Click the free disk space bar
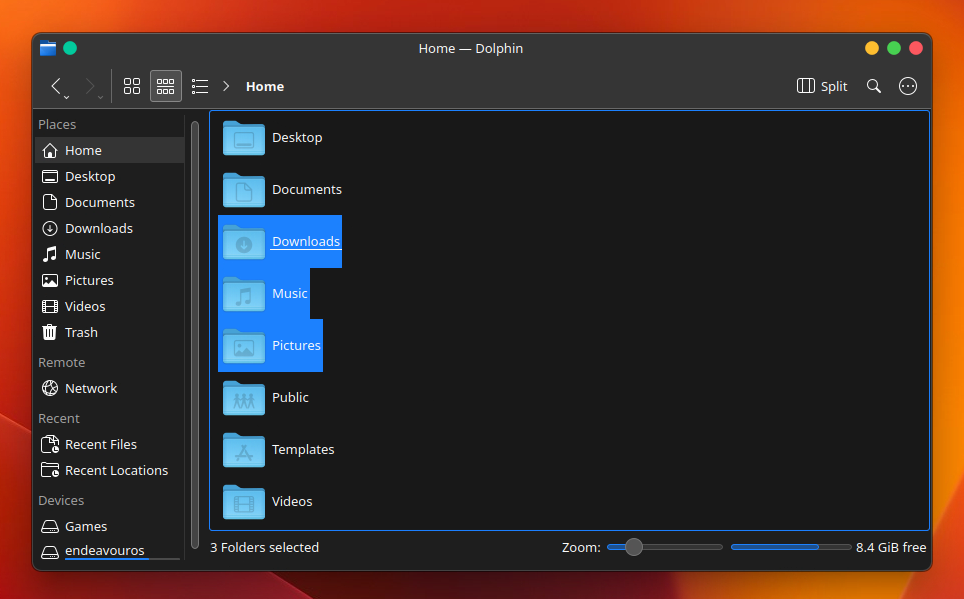This screenshot has width=964, height=599. coord(791,547)
